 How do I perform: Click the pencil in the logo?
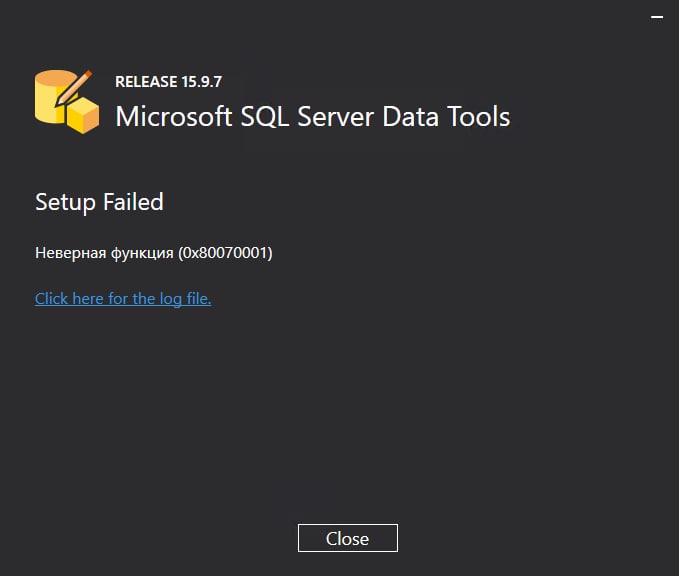[x=74, y=88]
